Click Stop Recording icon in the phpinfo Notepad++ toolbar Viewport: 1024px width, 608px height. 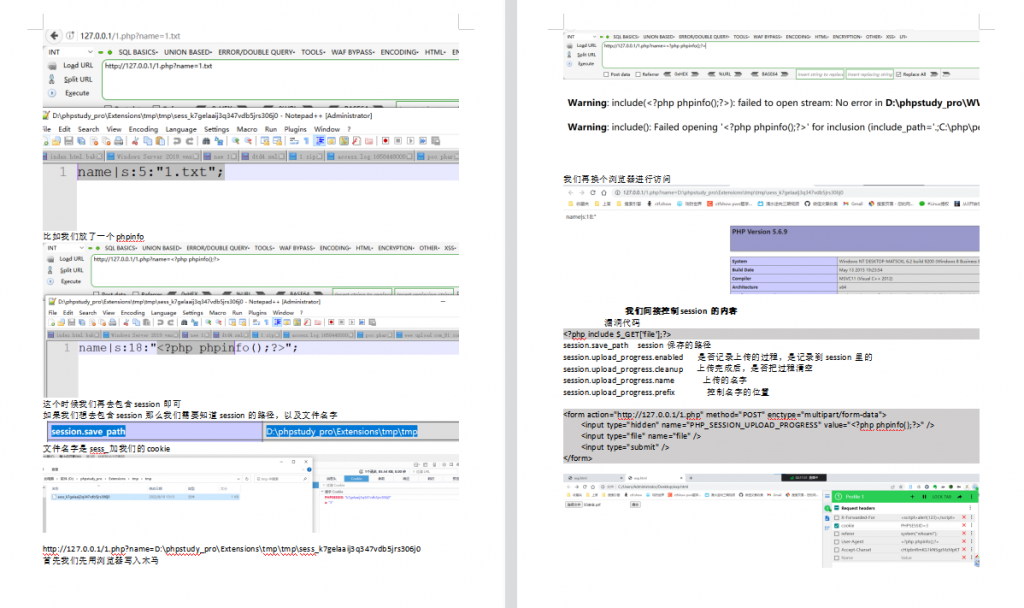click(341, 323)
